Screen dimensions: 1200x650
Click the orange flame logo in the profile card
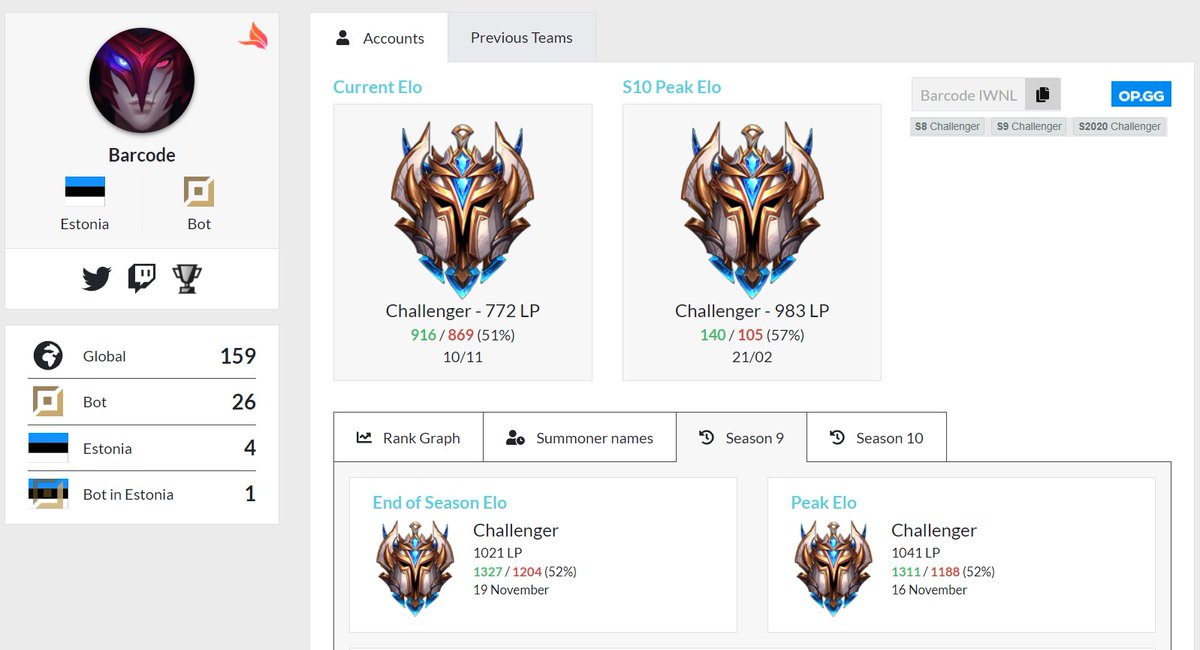click(x=253, y=36)
